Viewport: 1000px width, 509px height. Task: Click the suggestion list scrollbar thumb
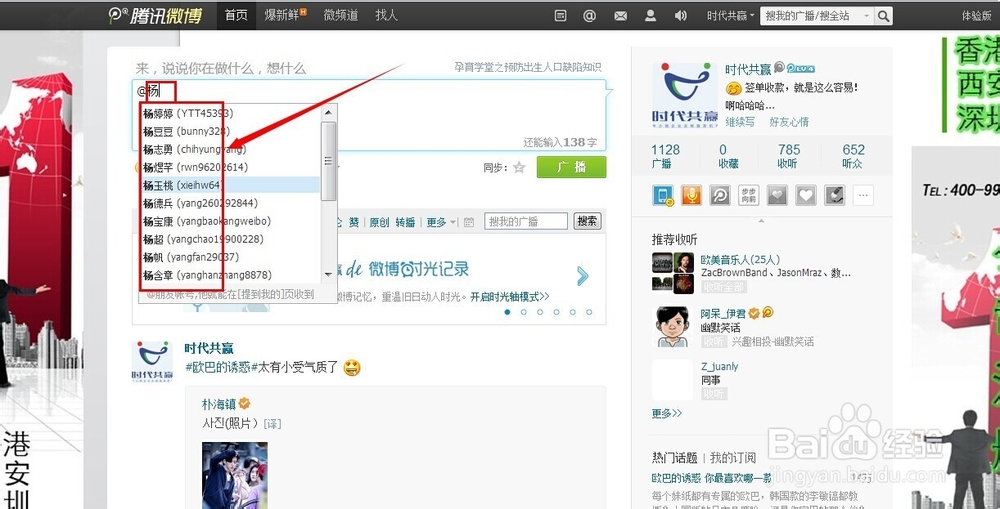[x=328, y=161]
